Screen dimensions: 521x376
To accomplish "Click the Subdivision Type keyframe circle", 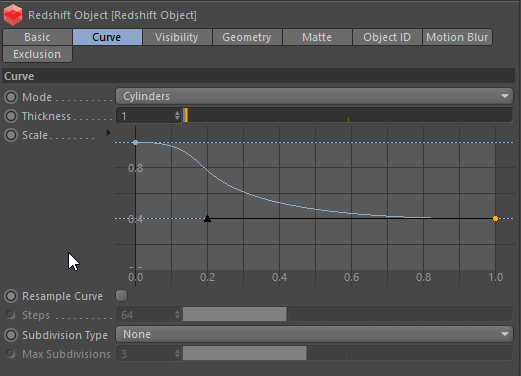I will pyautogui.click(x=11, y=335).
